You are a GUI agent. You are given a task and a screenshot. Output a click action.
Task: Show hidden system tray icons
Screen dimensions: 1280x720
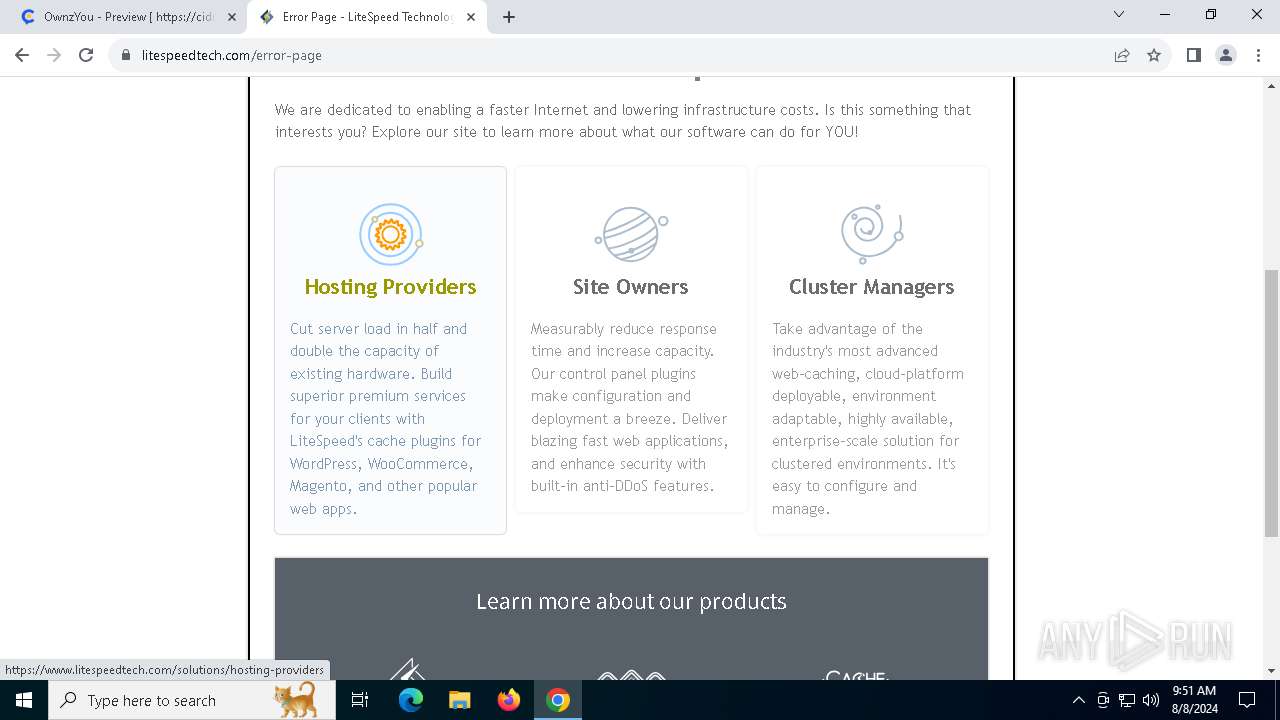tap(1079, 700)
